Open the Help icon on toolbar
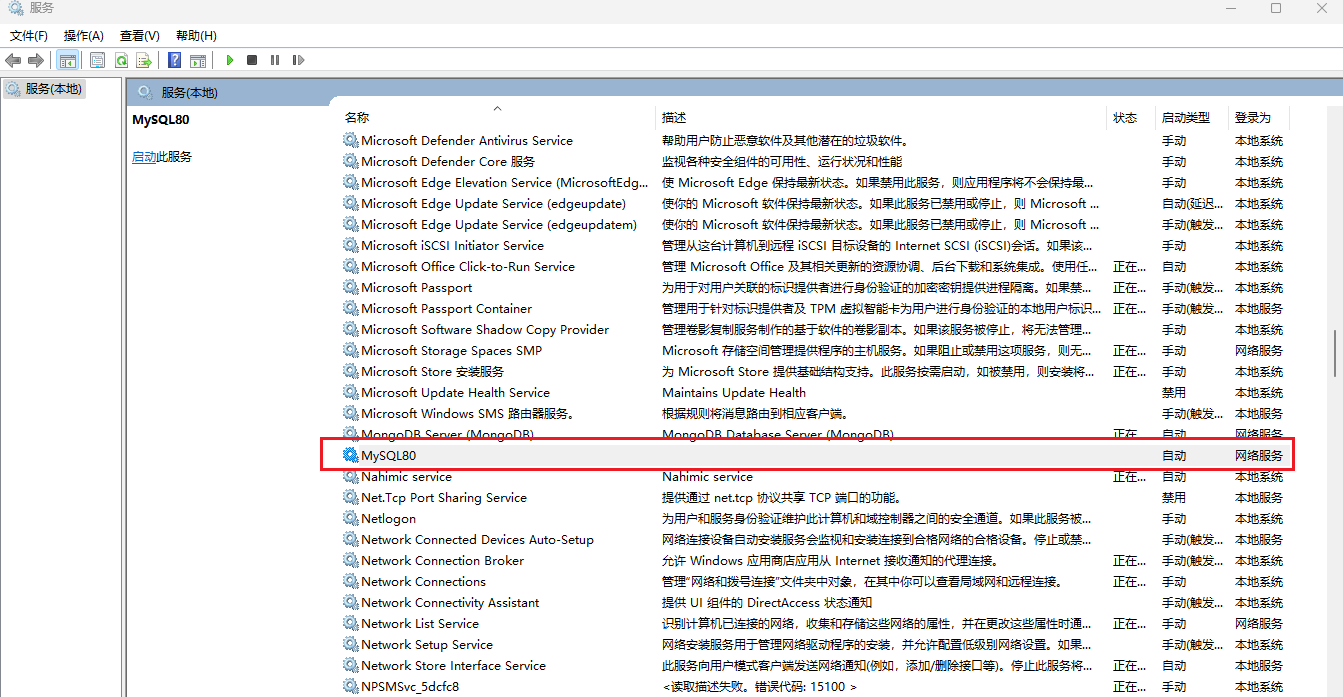Viewport: 1343px width, 697px height. (x=172, y=60)
